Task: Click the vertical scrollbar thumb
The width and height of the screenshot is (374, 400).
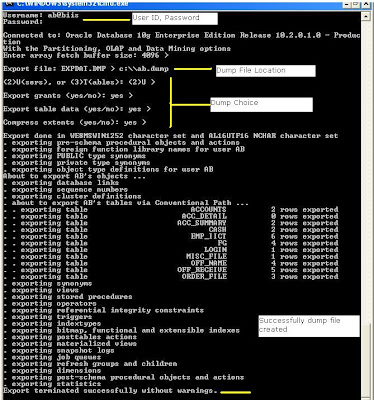Action: [x=366, y=361]
